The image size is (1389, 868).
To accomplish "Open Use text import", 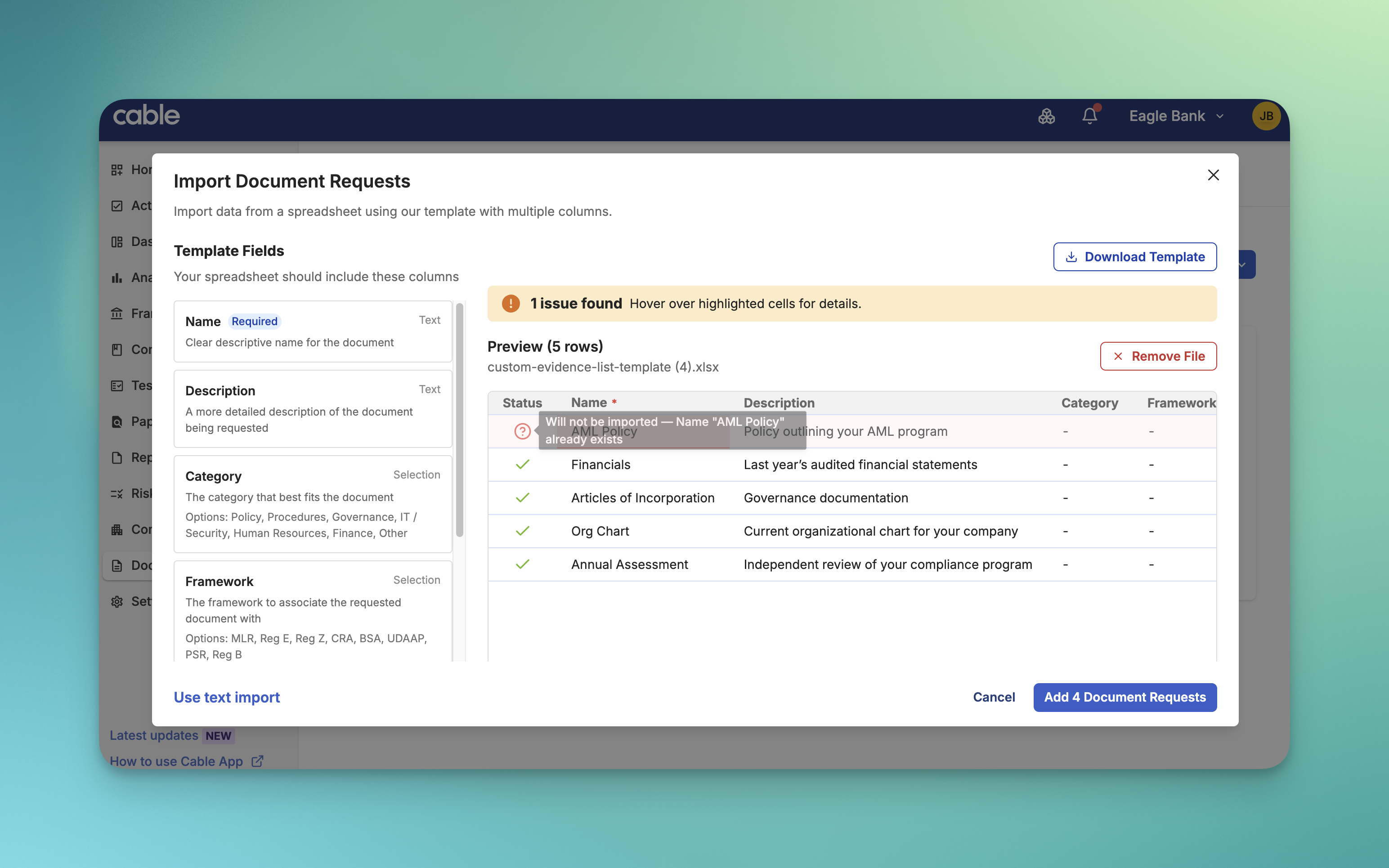I will click(226, 697).
